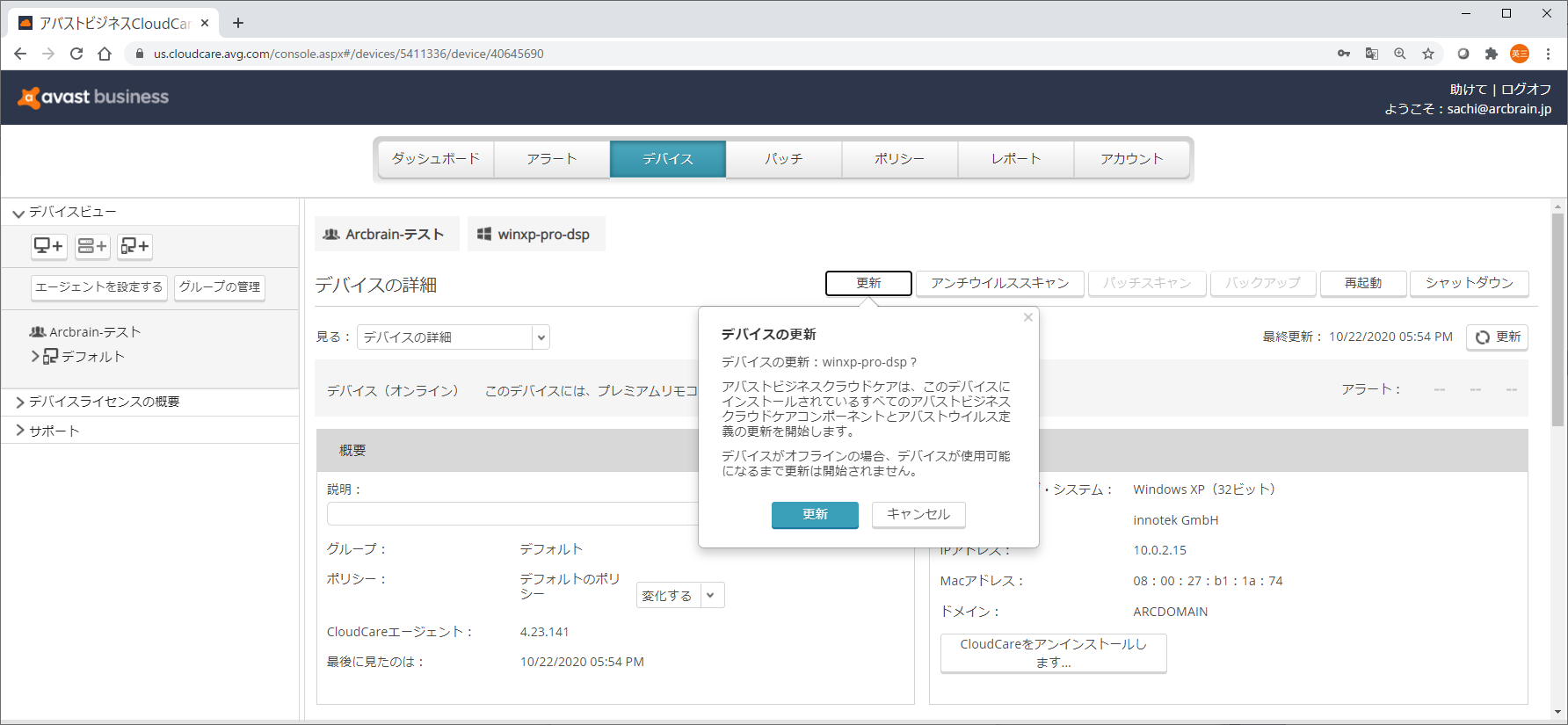The width and height of the screenshot is (1568, 725).
Task: Confirm with the blue 更新 button in the popup
Action: tap(815, 515)
